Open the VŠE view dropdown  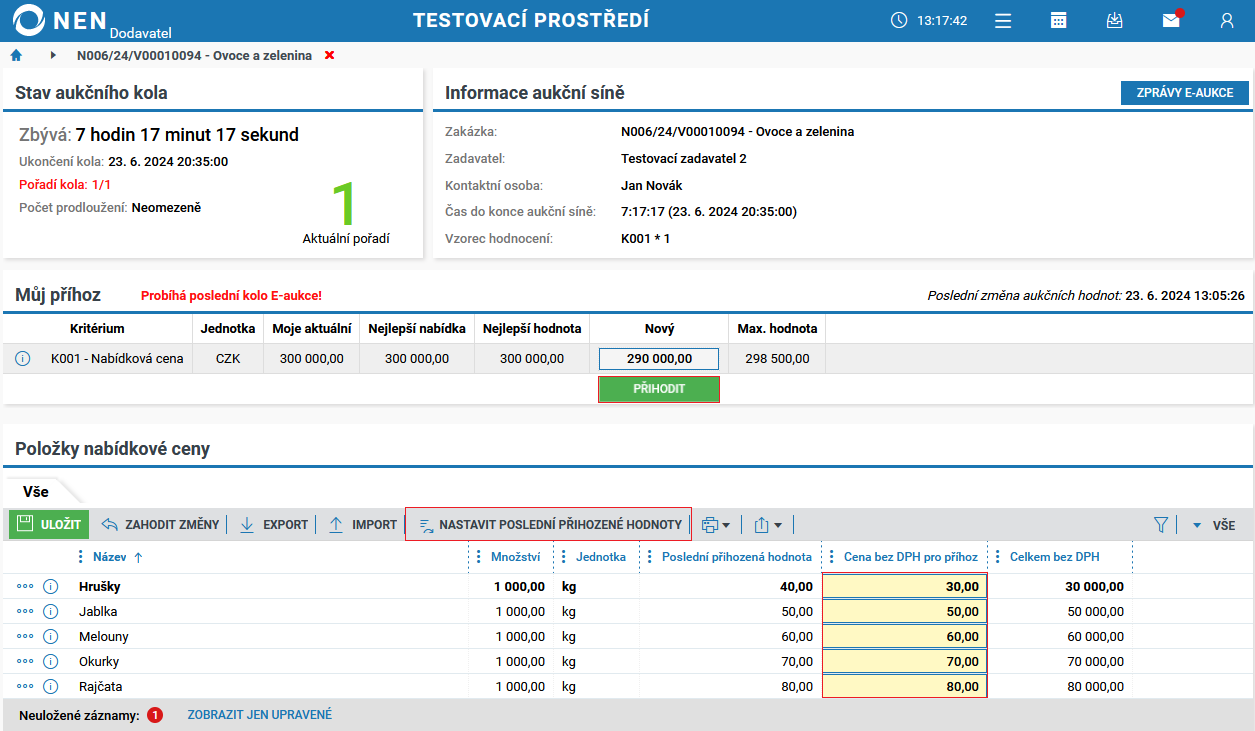click(x=1213, y=525)
